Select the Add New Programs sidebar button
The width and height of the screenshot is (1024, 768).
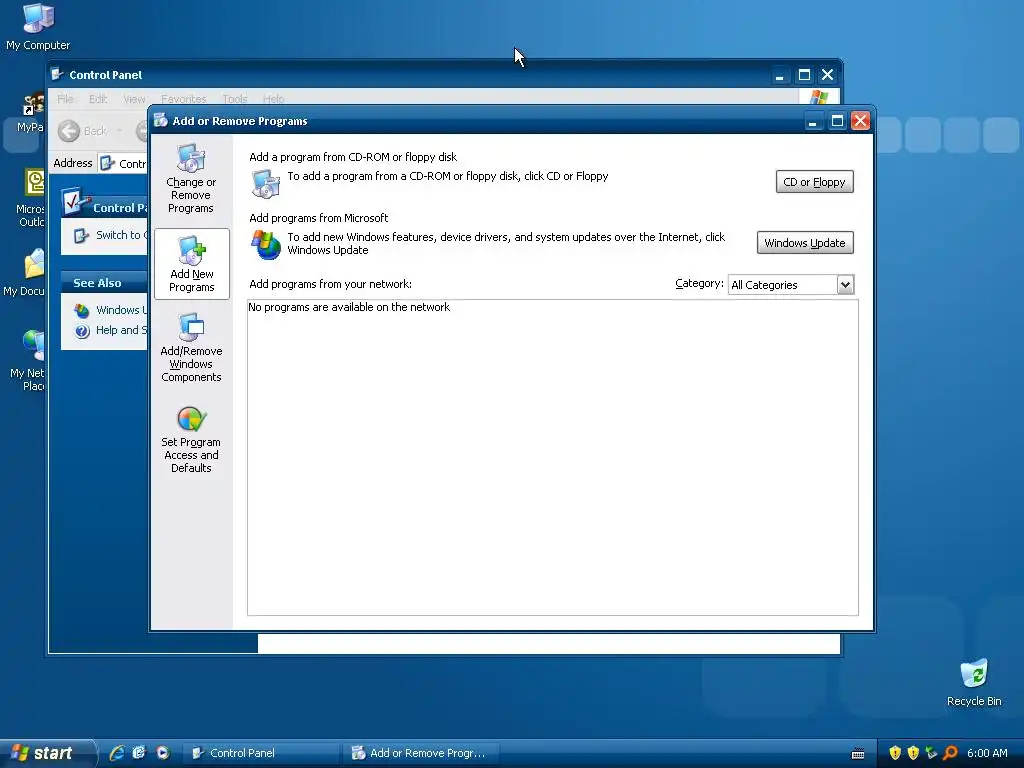pyautogui.click(x=191, y=264)
